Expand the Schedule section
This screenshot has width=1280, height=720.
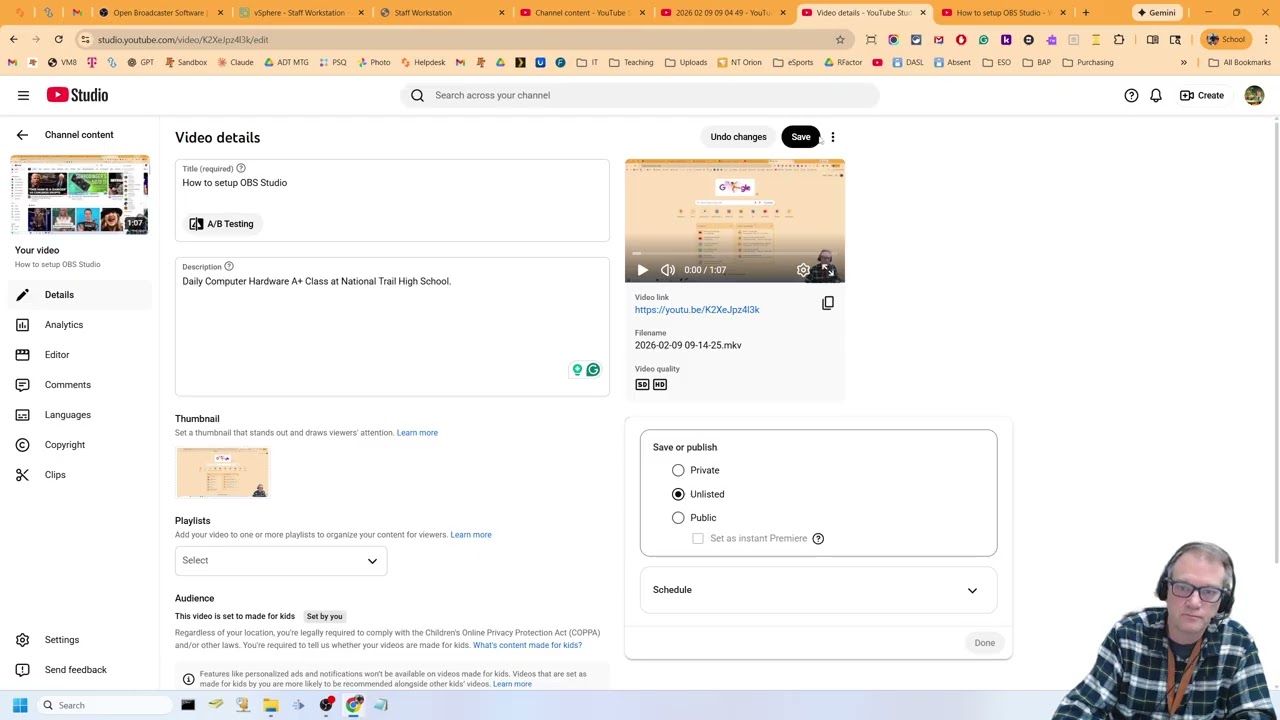click(x=818, y=590)
